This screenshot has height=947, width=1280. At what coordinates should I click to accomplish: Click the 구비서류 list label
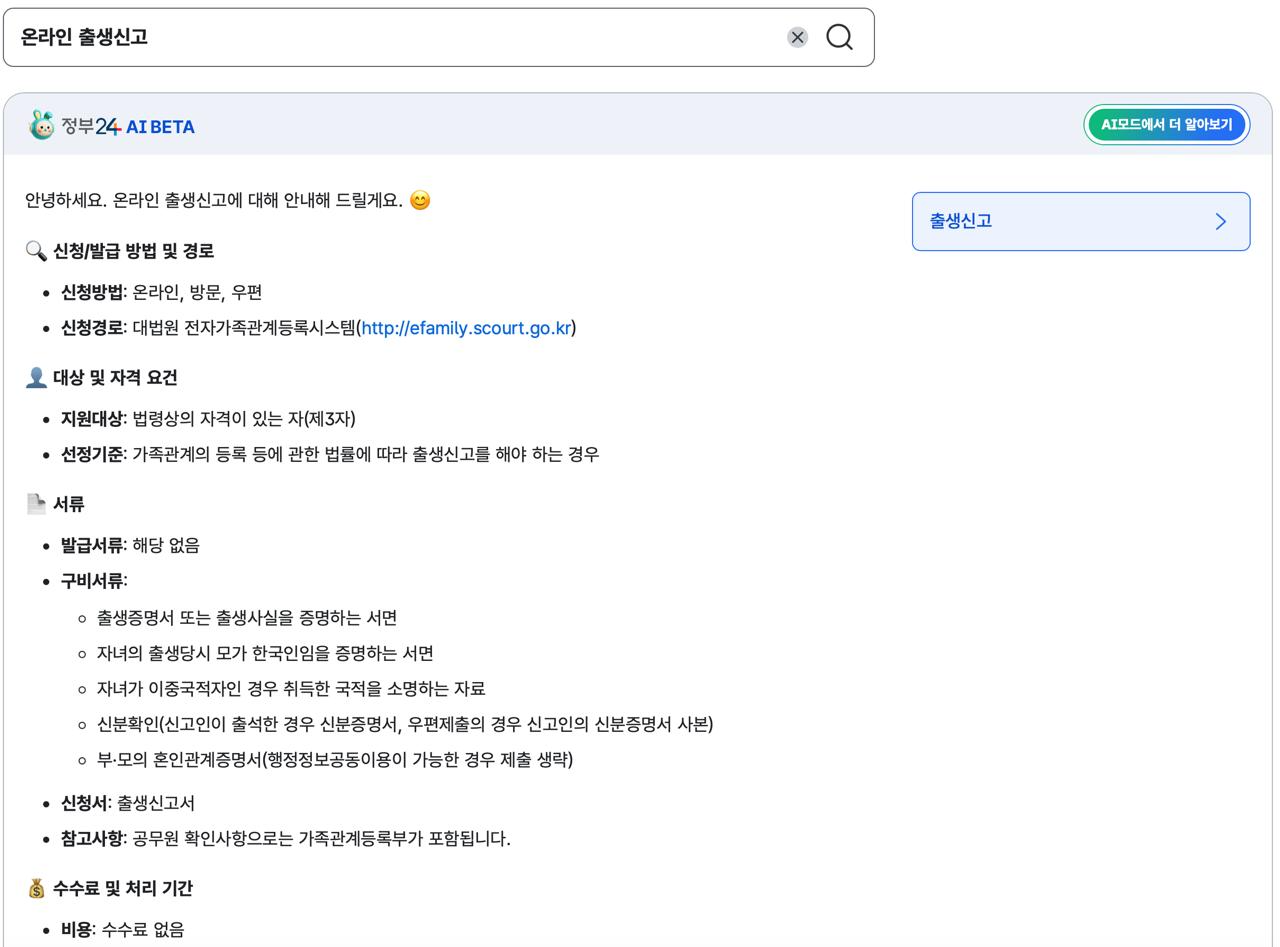point(93,581)
